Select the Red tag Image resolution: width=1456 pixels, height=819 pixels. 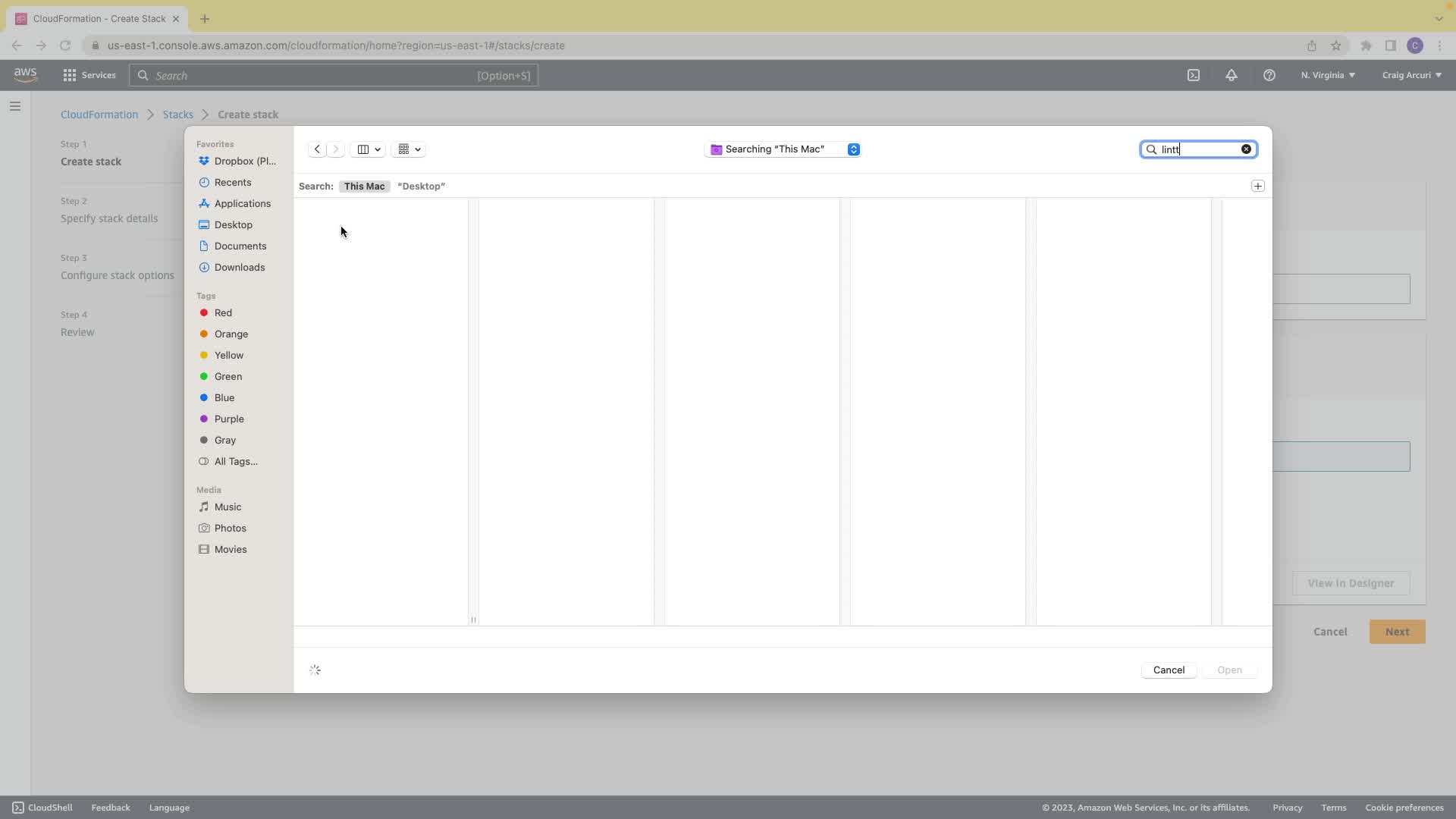pos(223,312)
